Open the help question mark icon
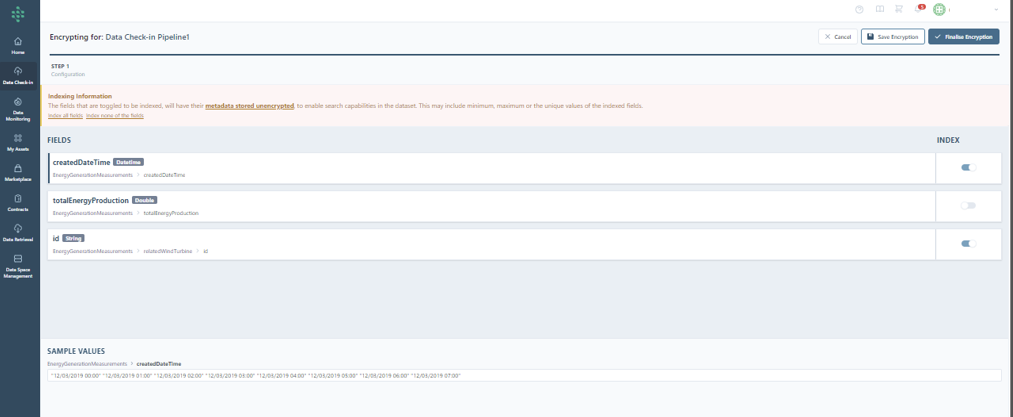 pyautogui.click(x=859, y=9)
